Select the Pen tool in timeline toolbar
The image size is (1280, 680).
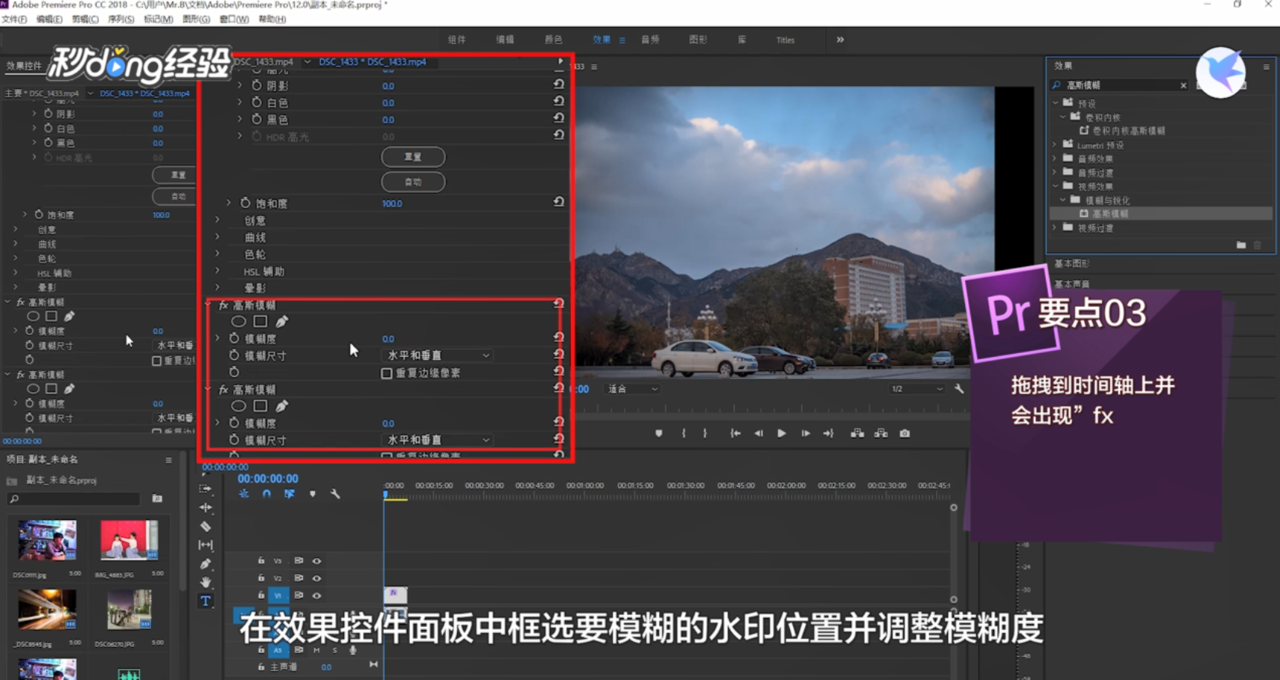pyautogui.click(x=206, y=564)
